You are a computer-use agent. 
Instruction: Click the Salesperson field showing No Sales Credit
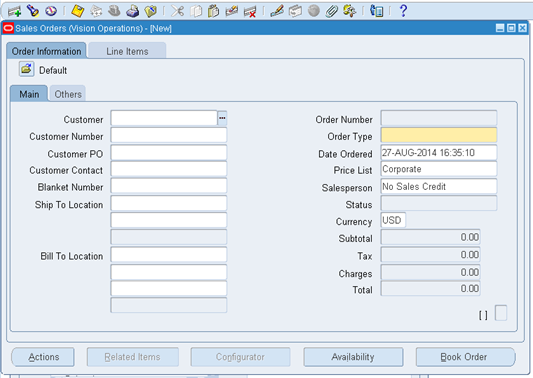(439, 187)
